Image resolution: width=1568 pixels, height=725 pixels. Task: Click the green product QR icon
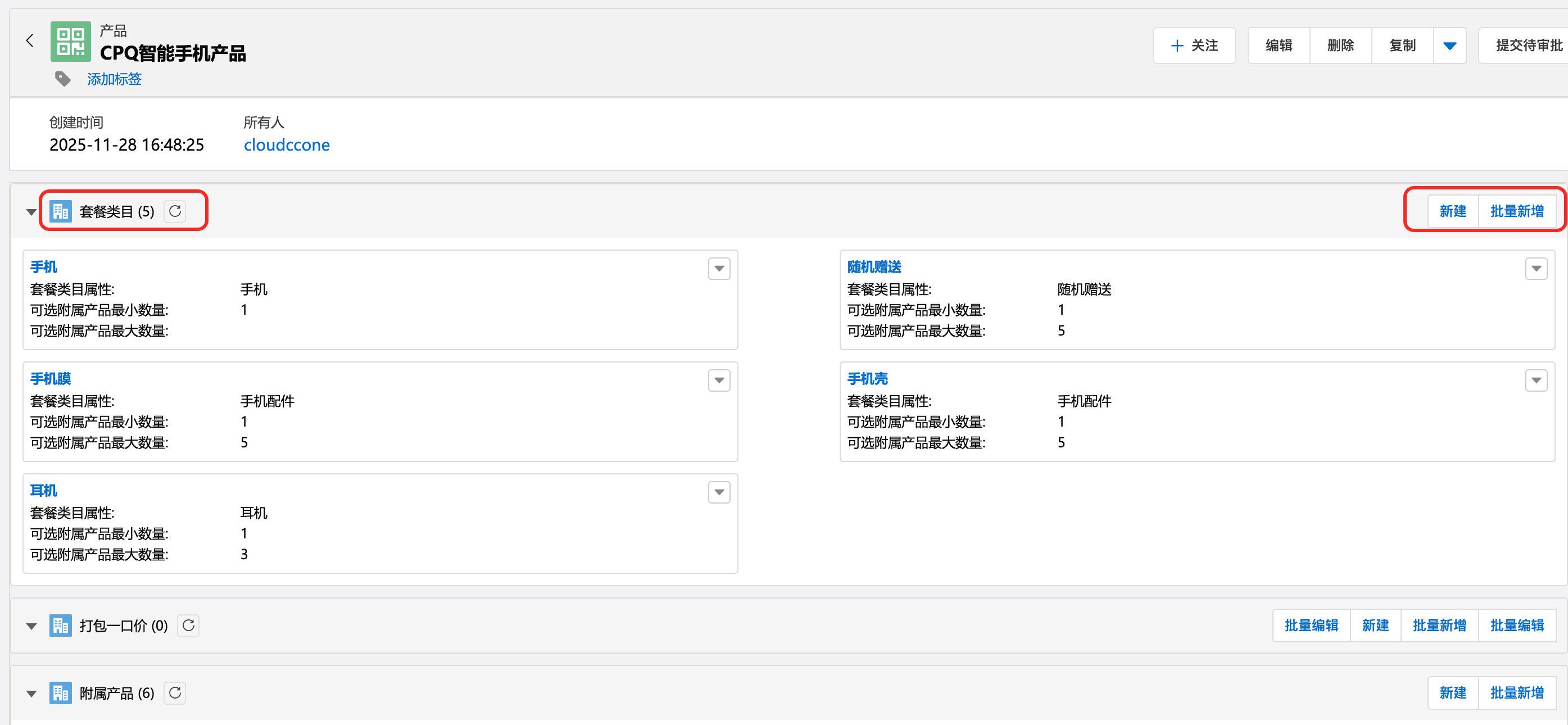[x=71, y=42]
